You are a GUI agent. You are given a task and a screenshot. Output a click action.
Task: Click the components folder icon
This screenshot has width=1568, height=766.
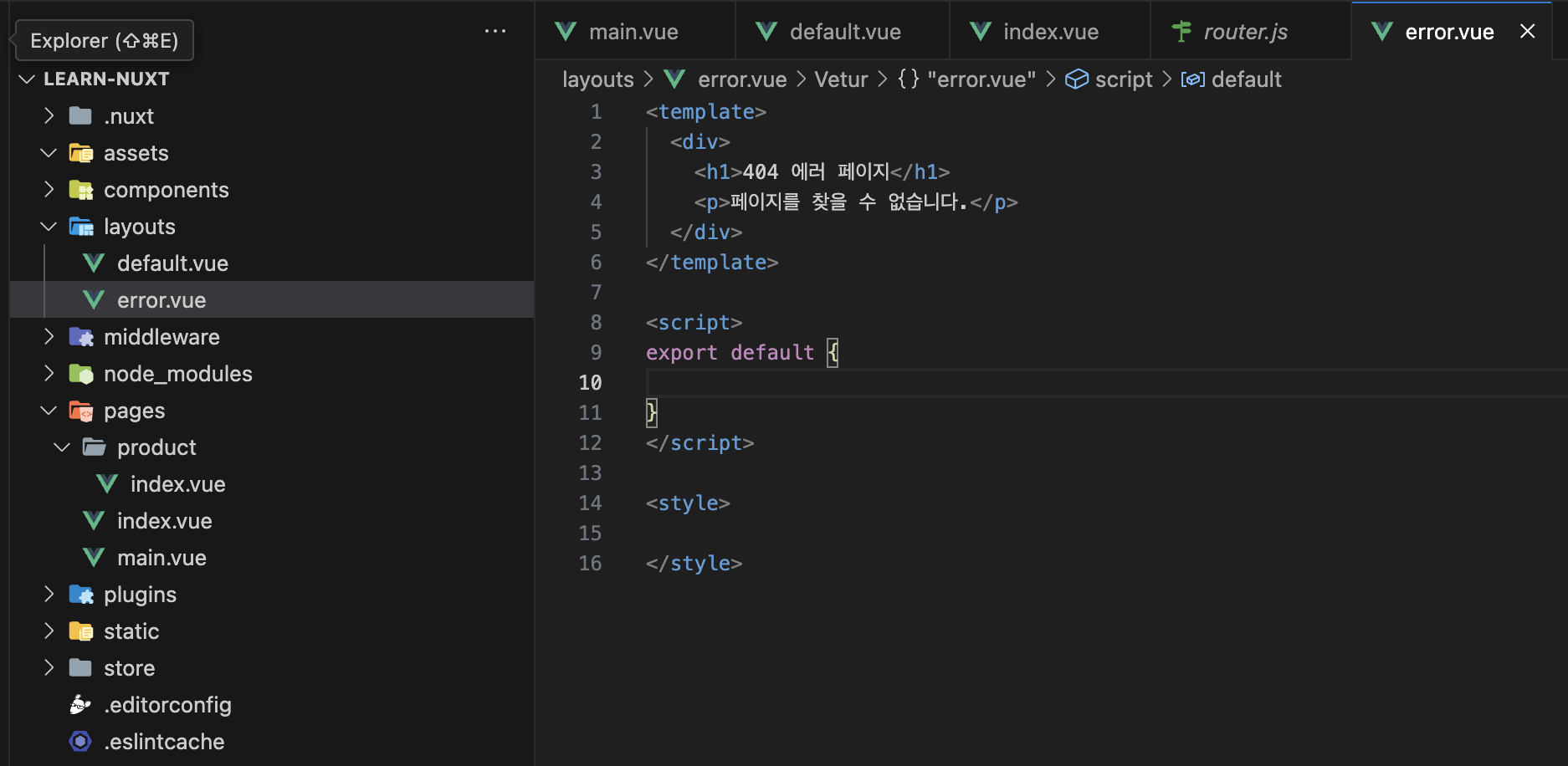click(x=81, y=190)
